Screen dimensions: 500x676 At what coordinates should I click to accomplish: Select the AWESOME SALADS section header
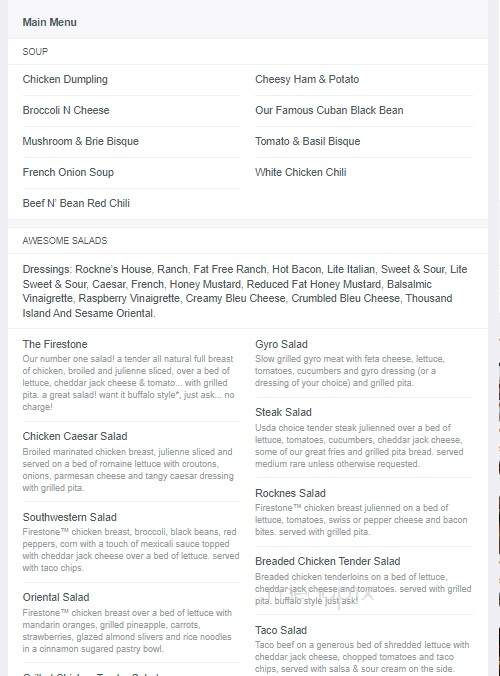(65, 241)
